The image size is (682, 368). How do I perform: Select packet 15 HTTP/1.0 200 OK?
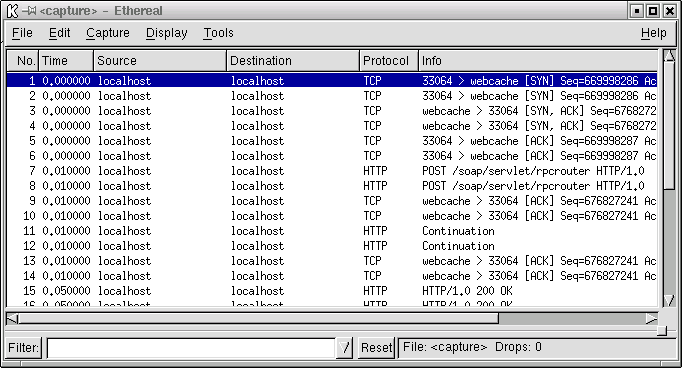[331, 291]
